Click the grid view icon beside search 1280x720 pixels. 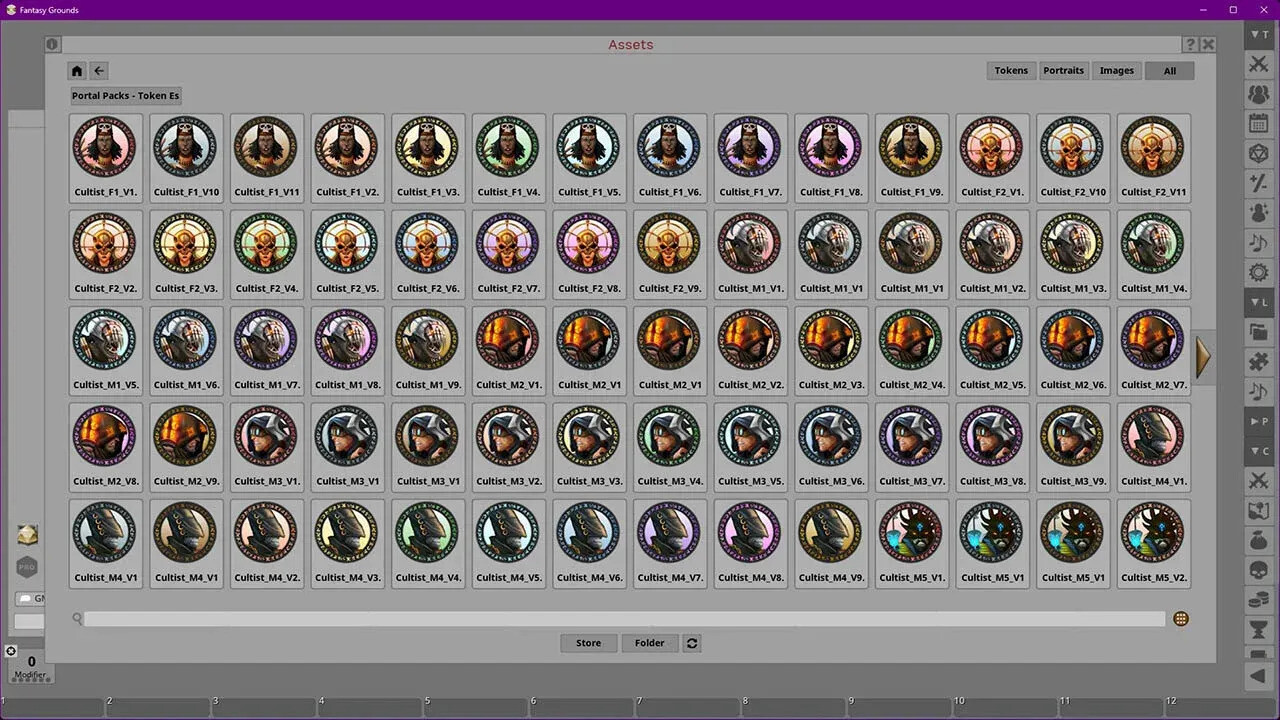pyautogui.click(x=1181, y=619)
